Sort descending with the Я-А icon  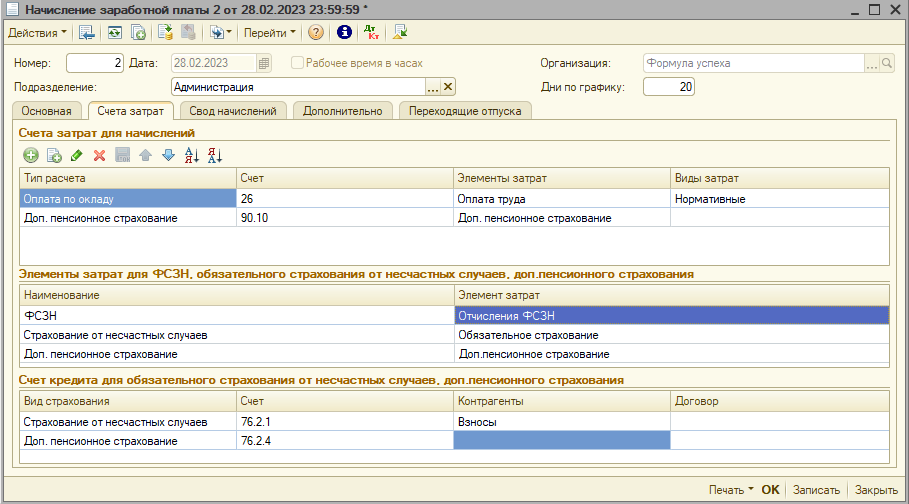(x=214, y=155)
